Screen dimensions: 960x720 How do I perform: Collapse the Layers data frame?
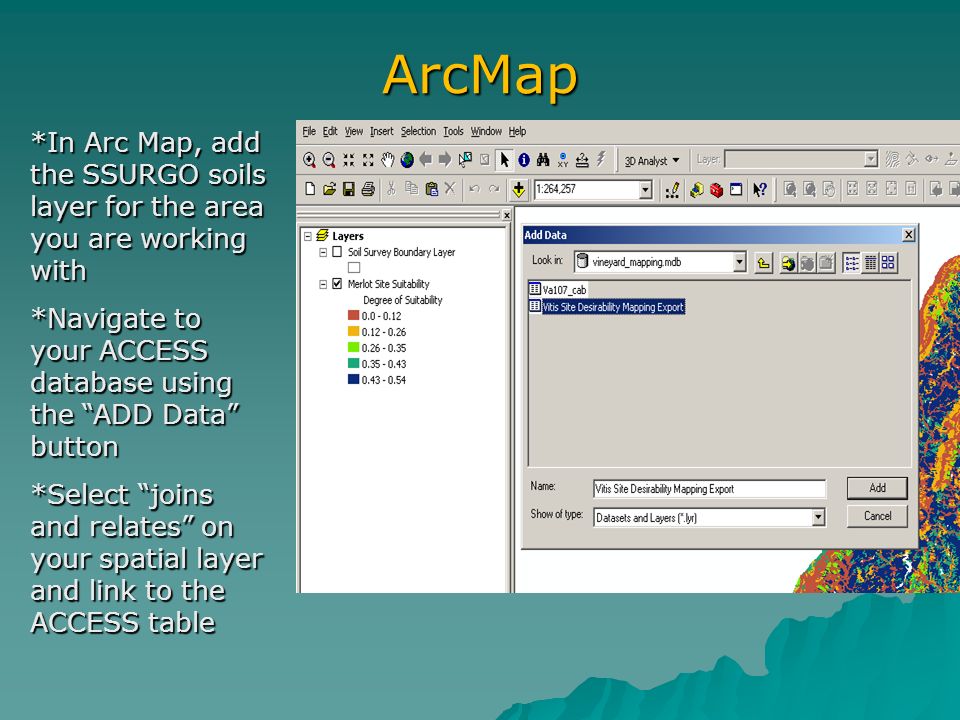pyautogui.click(x=308, y=236)
